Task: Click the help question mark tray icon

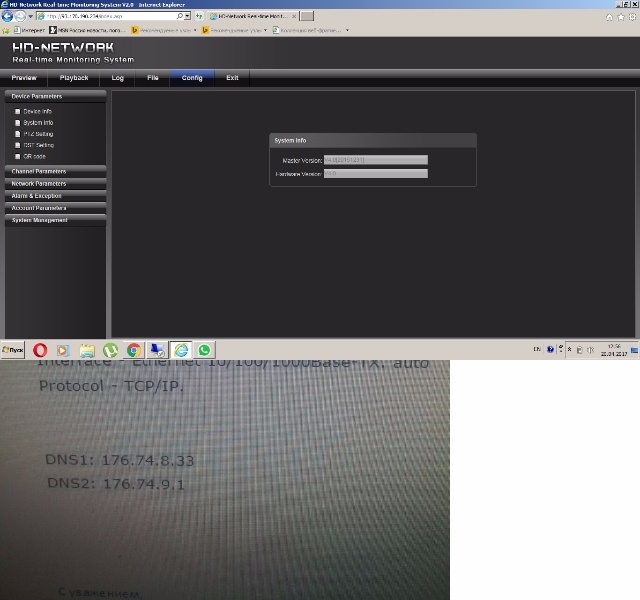Action: click(x=550, y=349)
